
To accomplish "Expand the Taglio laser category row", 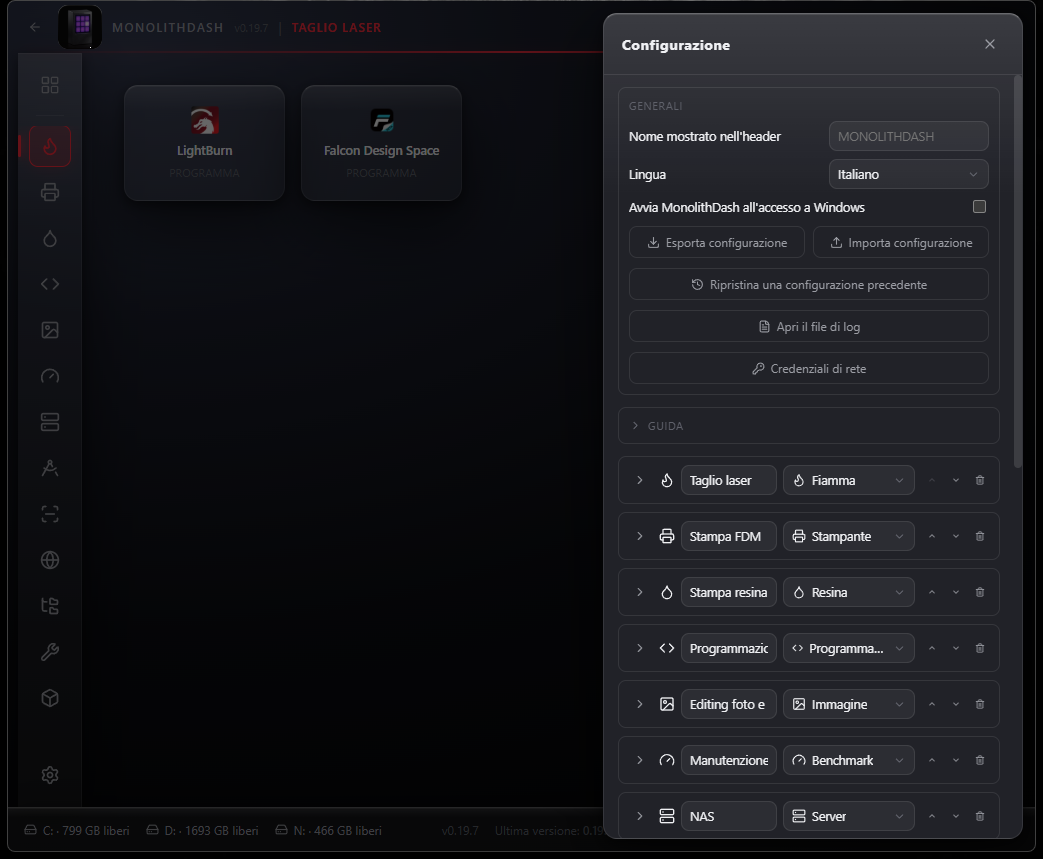I will [x=639, y=480].
